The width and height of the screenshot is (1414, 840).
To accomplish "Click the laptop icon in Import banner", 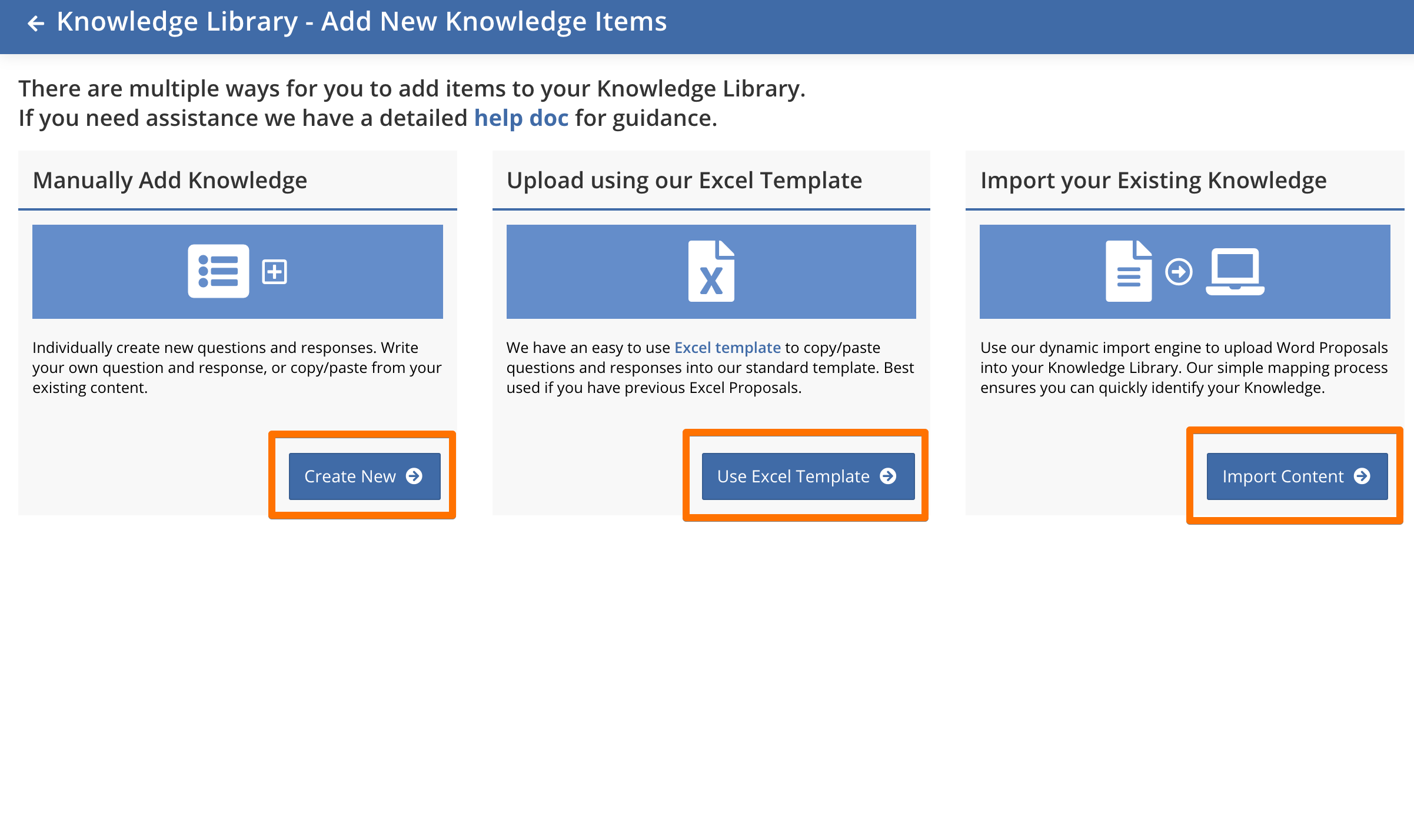I will [x=1235, y=271].
